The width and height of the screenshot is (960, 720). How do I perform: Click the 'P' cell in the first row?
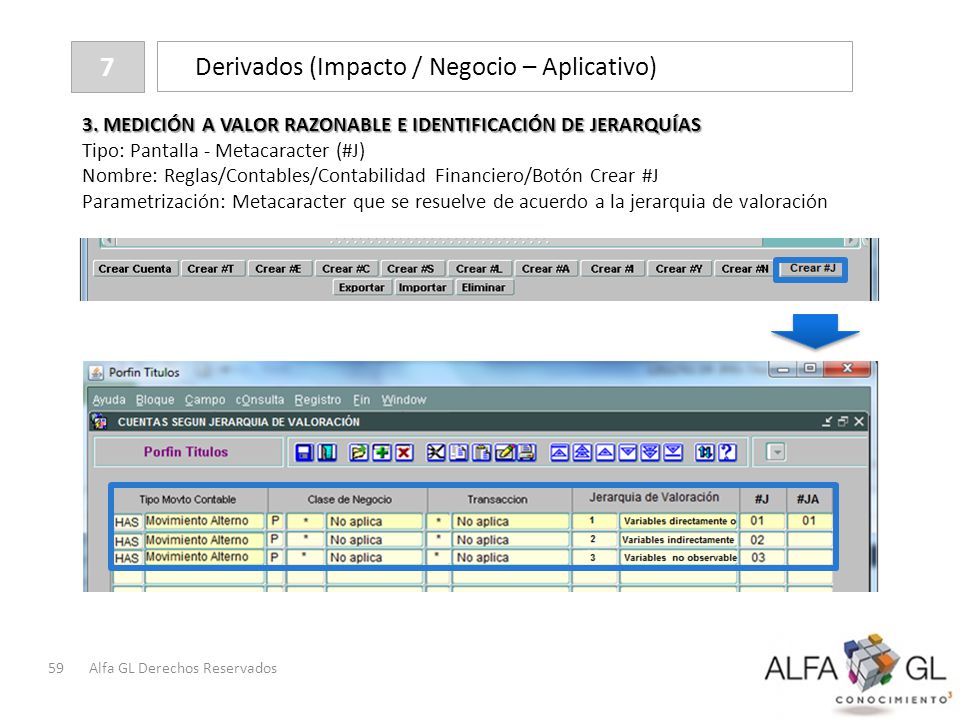coord(275,521)
